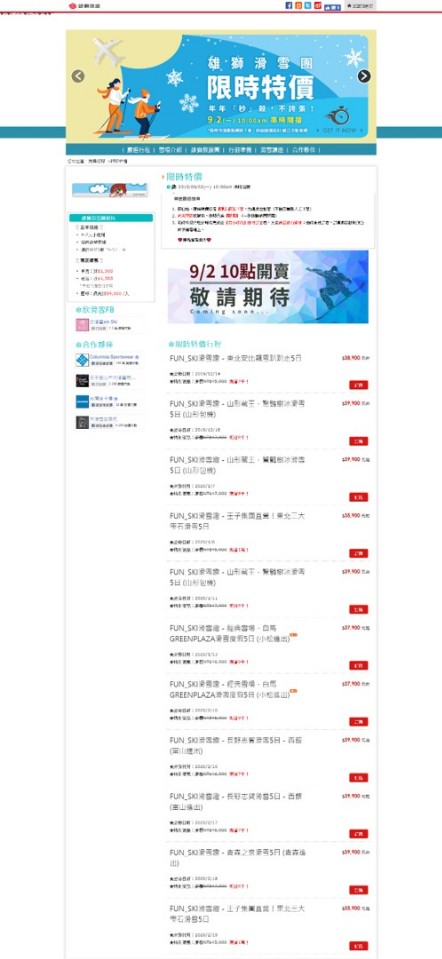The image size is (442, 959).
Task: Click the header button at far top right
Action: (x=360, y=6)
